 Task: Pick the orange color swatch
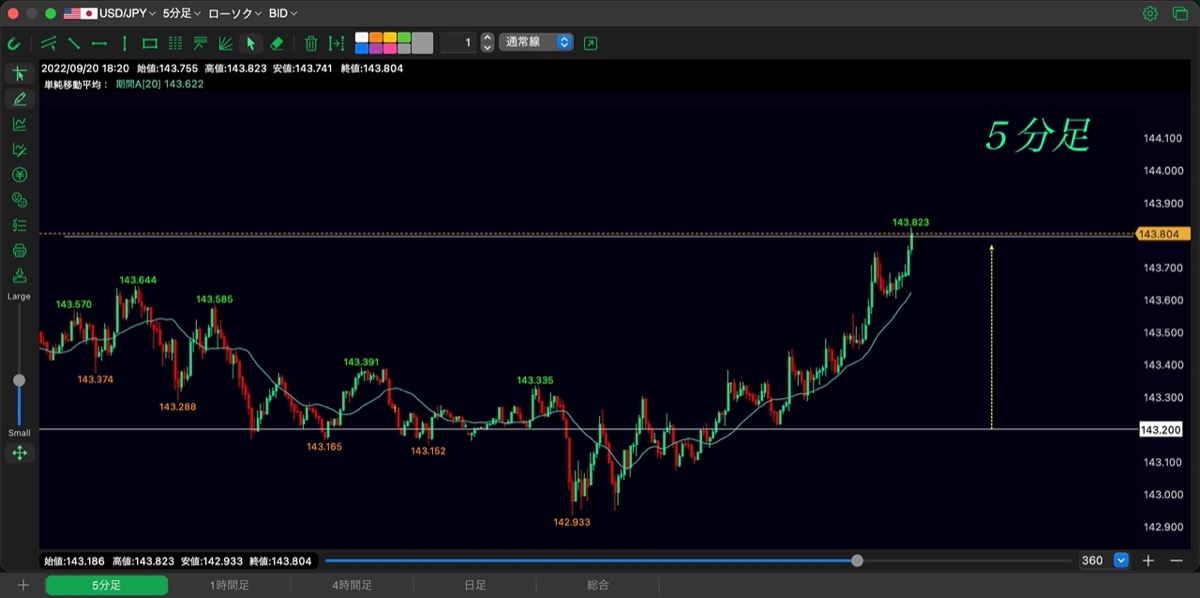click(x=376, y=38)
